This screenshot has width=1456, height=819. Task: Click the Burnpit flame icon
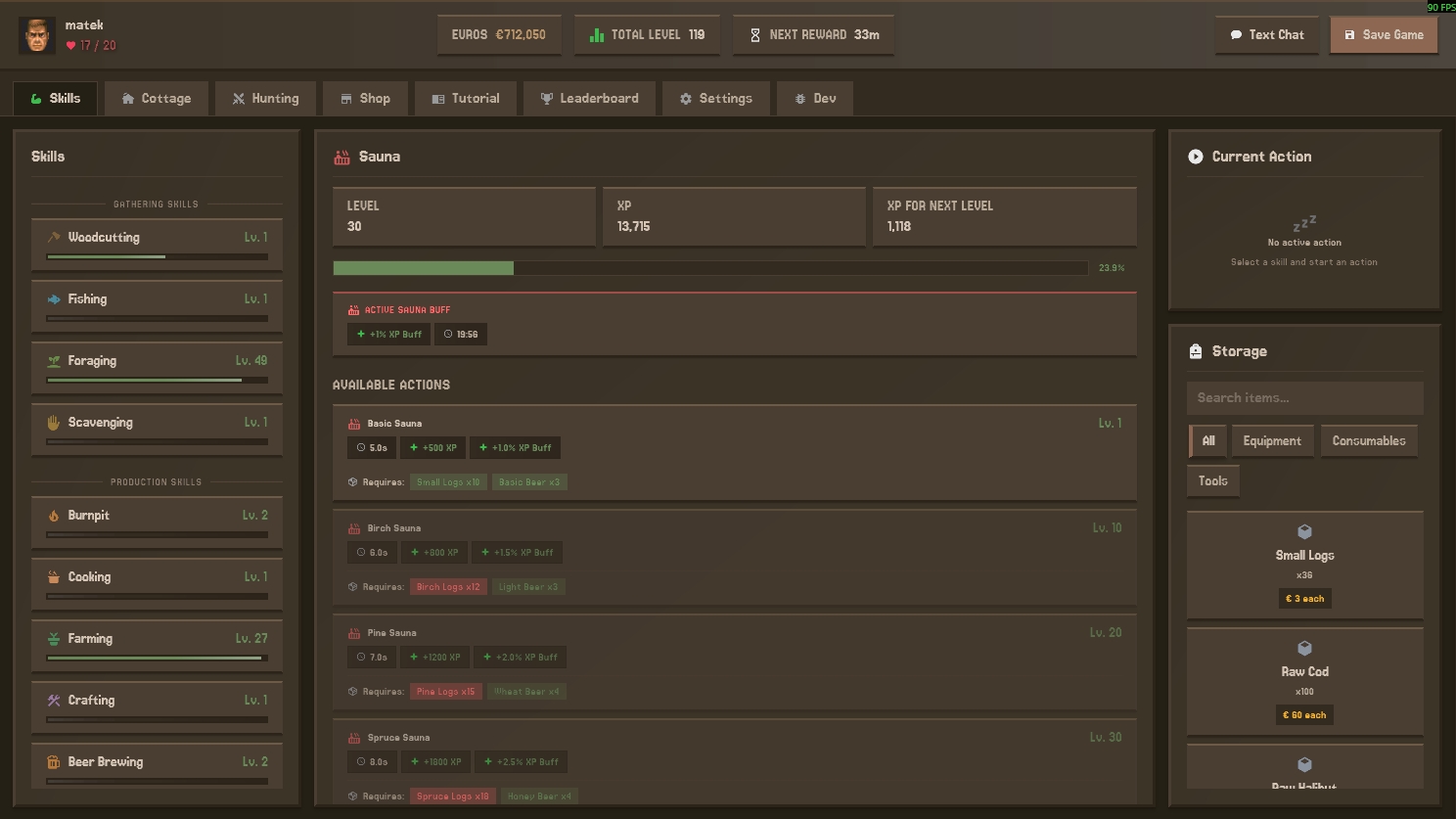point(54,516)
